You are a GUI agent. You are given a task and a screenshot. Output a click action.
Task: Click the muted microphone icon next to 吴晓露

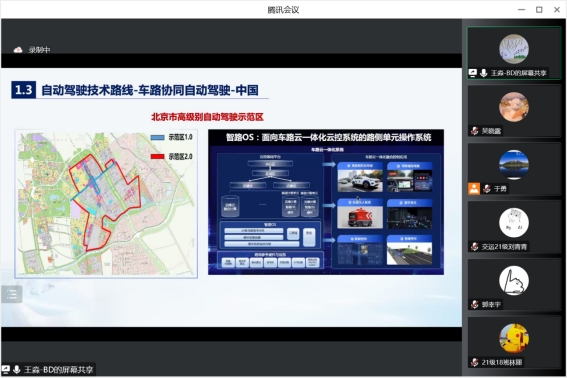pyautogui.click(x=474, y=131)
